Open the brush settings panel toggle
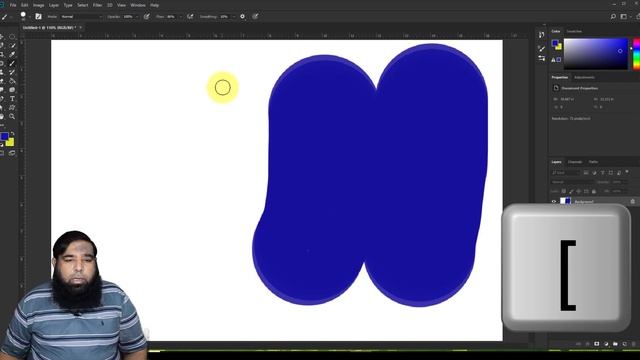This screenshot has width=640, height=360. click(x=38, y=16)
